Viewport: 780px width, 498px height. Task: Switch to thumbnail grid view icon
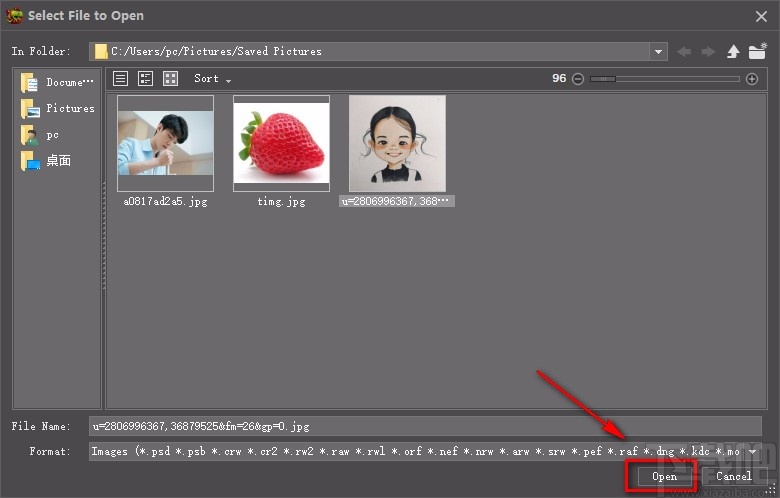coord(171,78)
